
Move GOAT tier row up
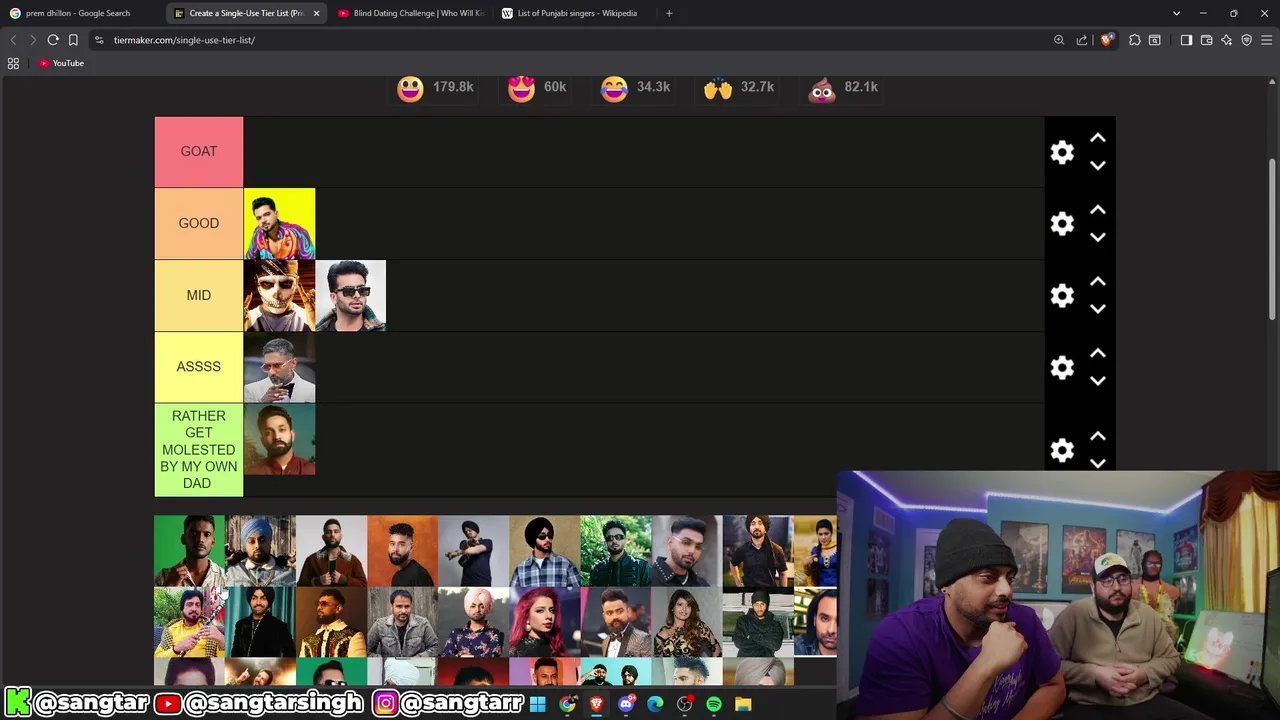(1098, 139)
